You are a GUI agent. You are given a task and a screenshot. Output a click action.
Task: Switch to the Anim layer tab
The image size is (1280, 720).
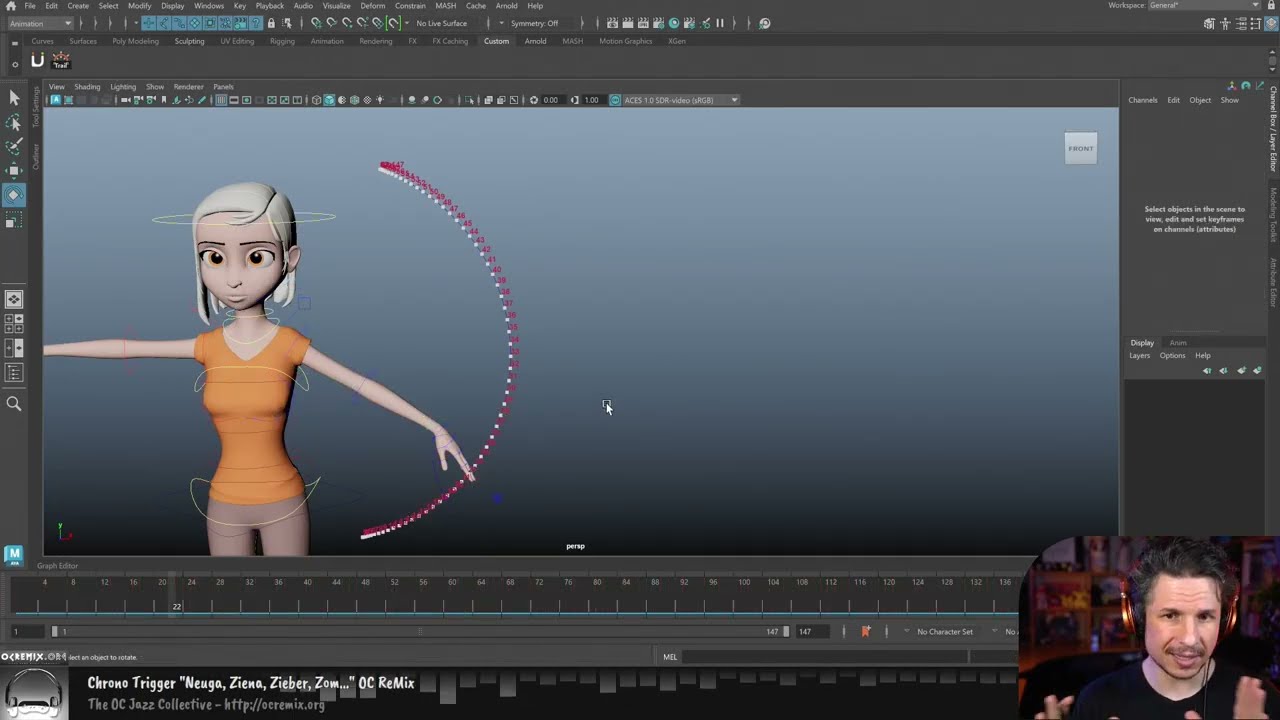[1178, 343]
